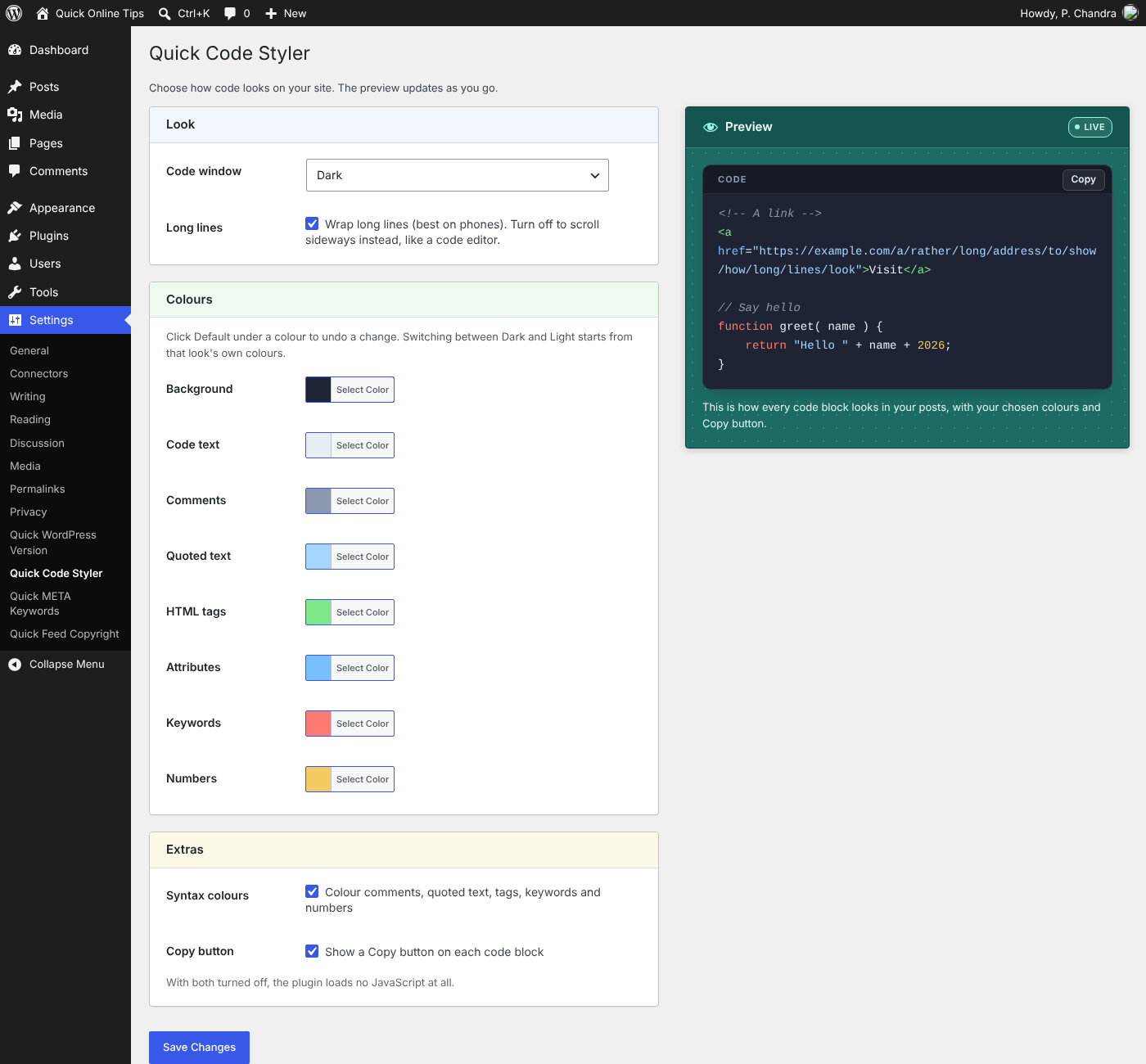Click the Dashboard gauge icon
The width and height of the screenshot is (1146, 1064).
pos(15,50)
